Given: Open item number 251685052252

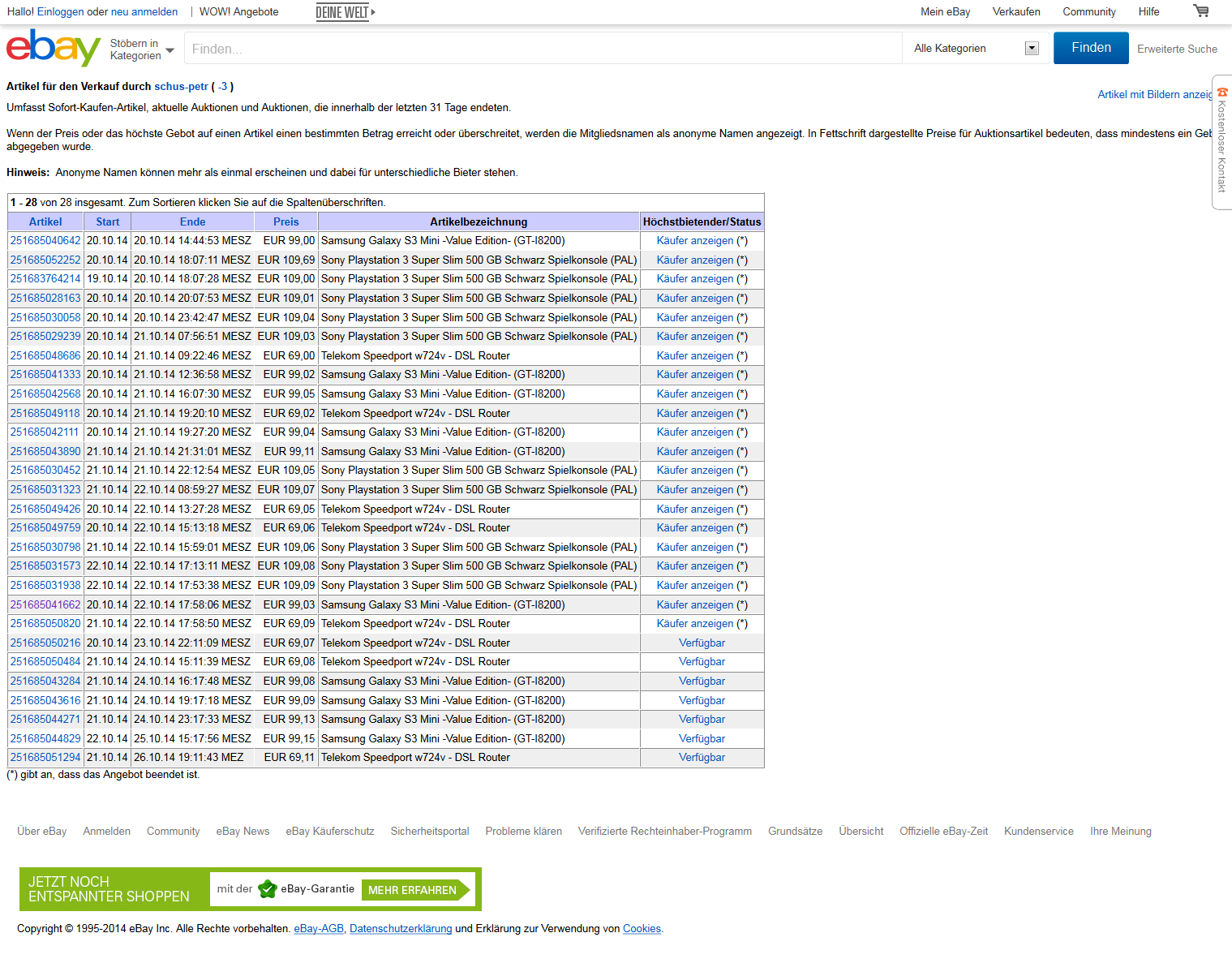Looking at the screenshot, I should [x=45, y=260].
